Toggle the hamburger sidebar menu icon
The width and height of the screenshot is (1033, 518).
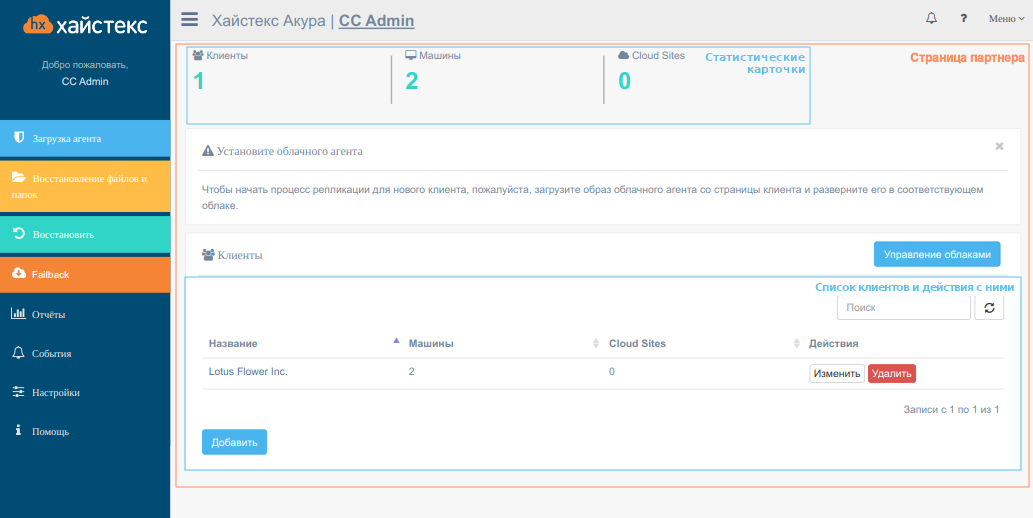click(190, 19)
